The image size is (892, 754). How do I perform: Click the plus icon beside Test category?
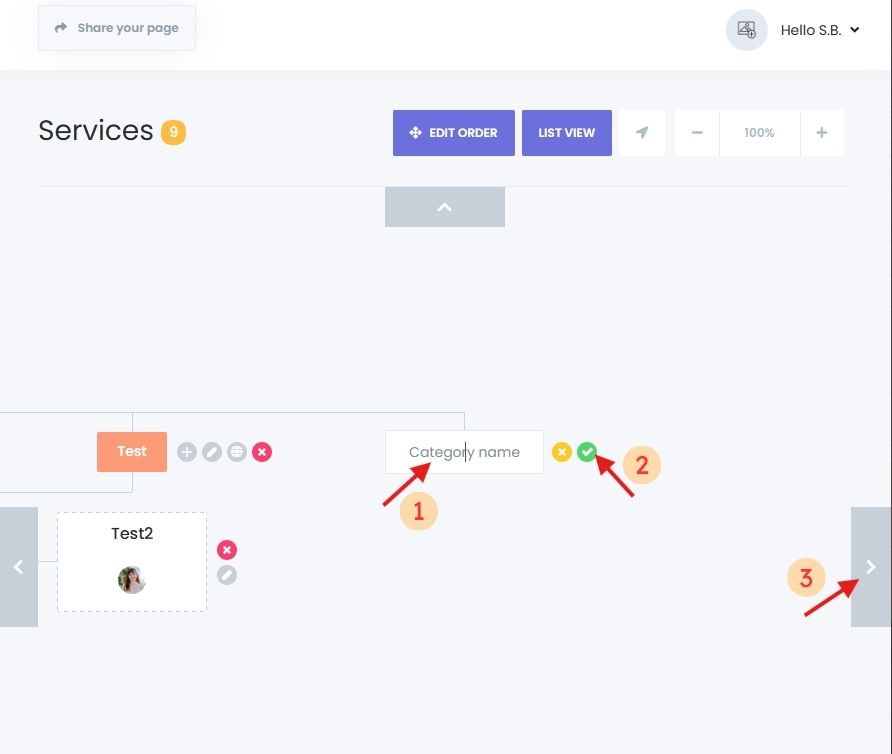coord(187,452)
